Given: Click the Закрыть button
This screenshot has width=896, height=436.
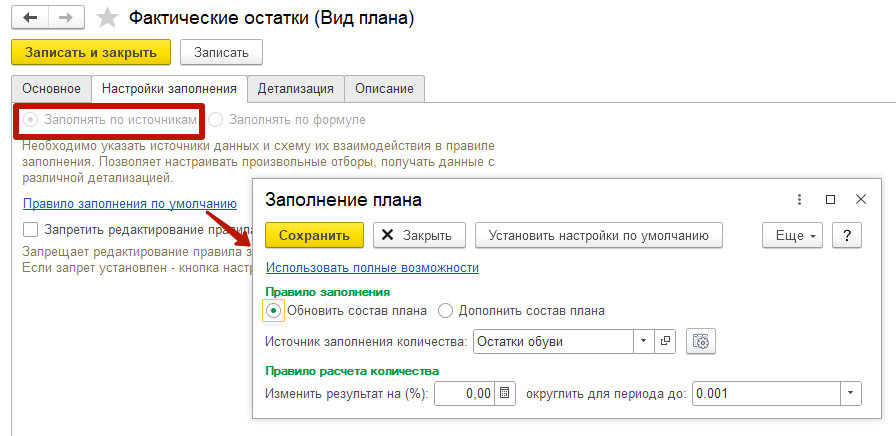Looking at the screenshot, I should pyautogui.click(x=419, y=235).
